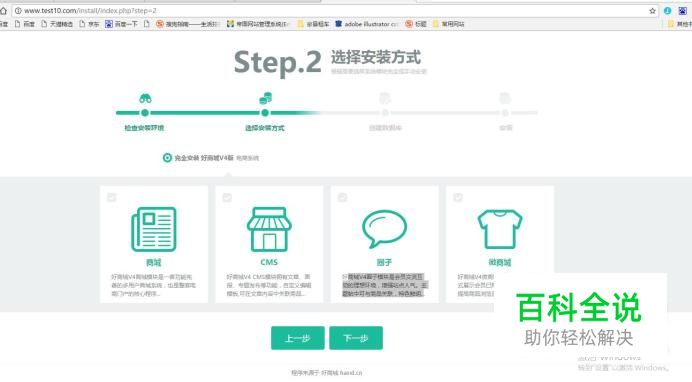
Task: Click the site info icon in address bar
Action: tap(18, 11)
